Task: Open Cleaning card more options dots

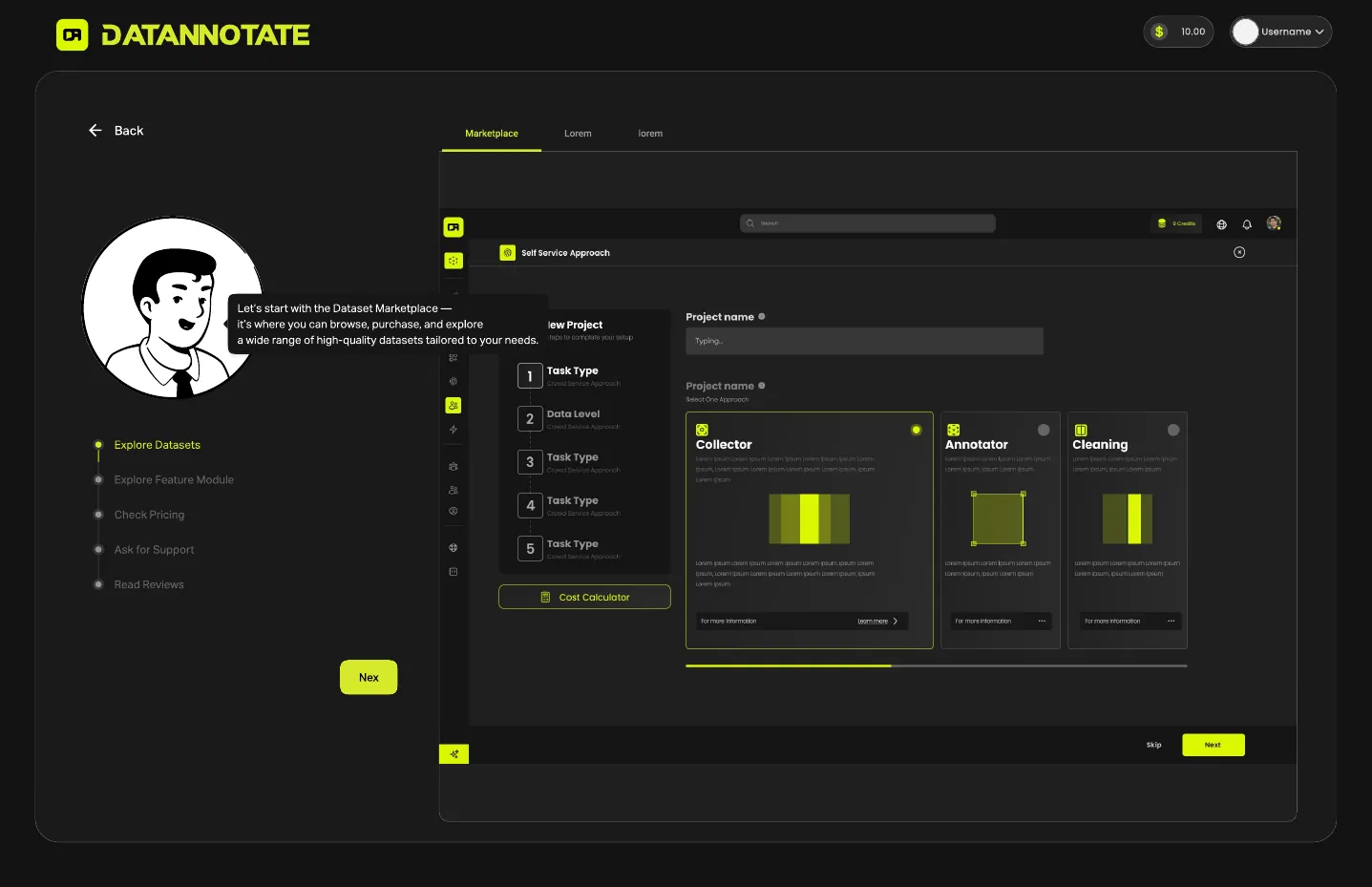Action: coord(1171,622)
